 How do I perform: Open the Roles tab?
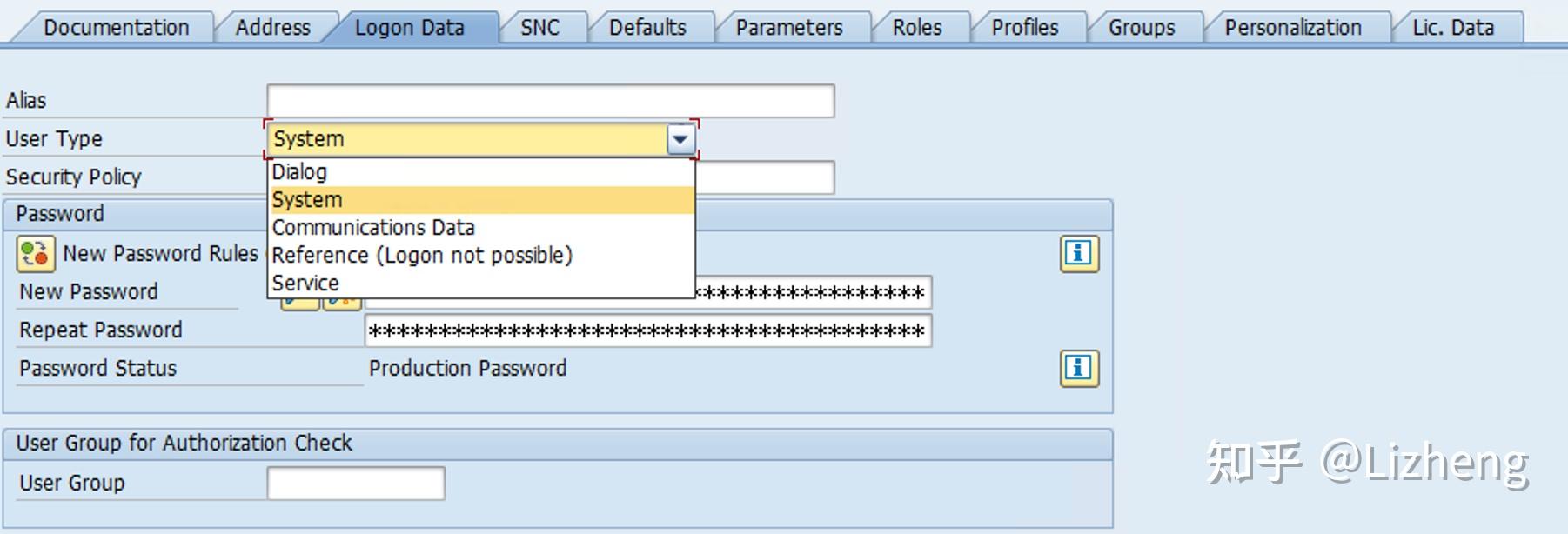coord(917,28)
